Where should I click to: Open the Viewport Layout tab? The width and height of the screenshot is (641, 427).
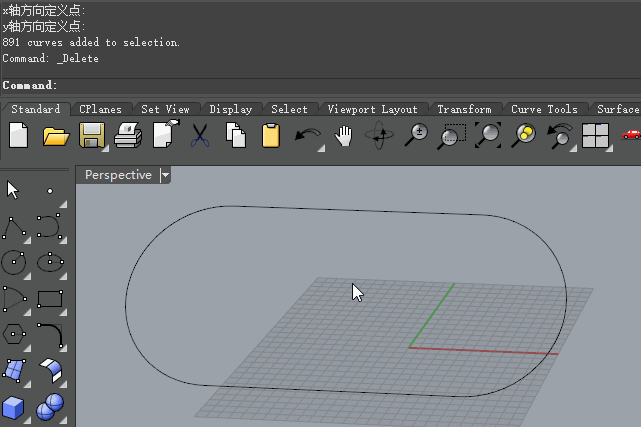[x=372, y=109]
